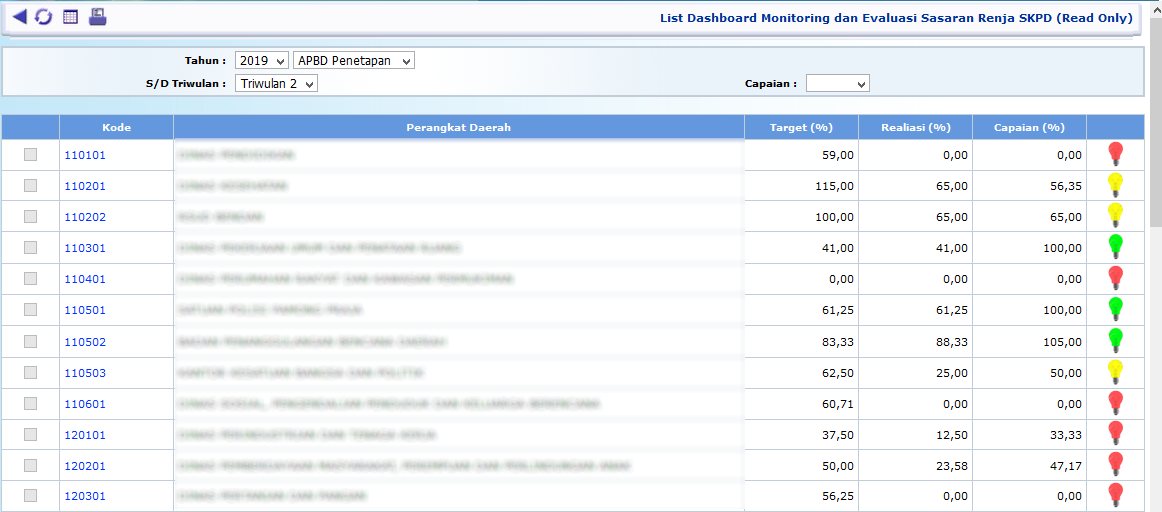Select the checkbox for row 110502
The image size is (1162, 512).
(x=30, y=341)
